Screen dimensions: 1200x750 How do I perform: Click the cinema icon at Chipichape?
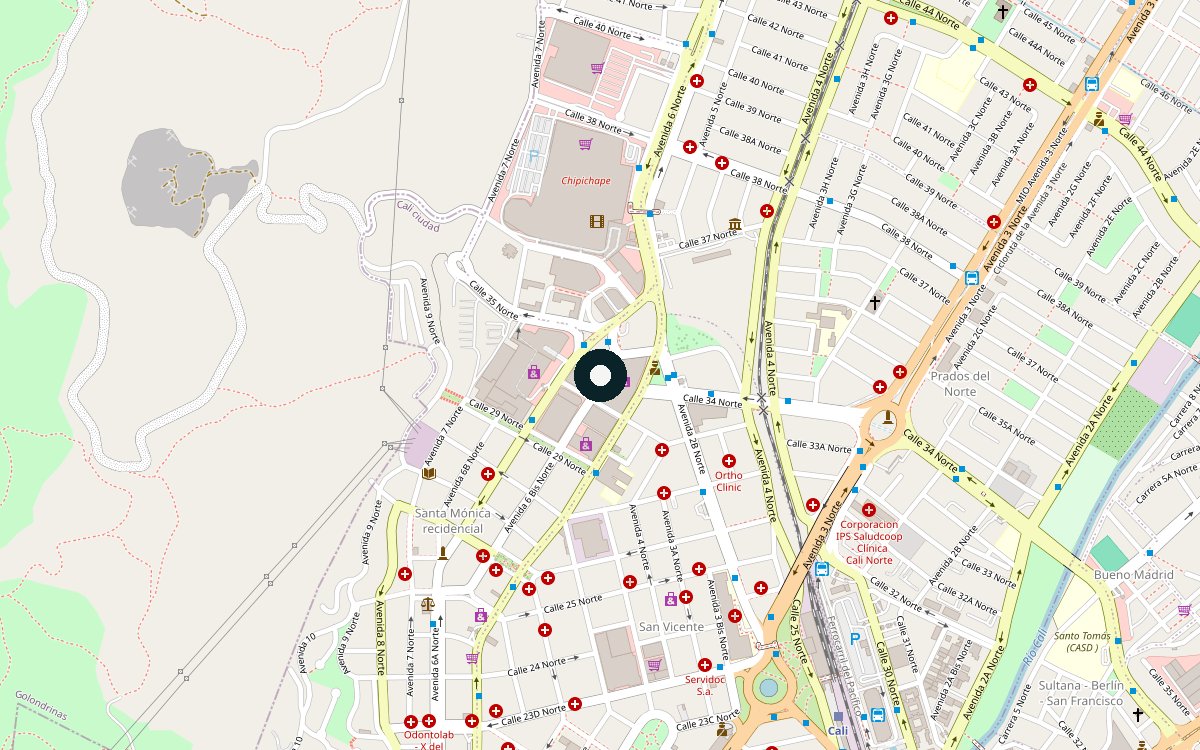597,221
